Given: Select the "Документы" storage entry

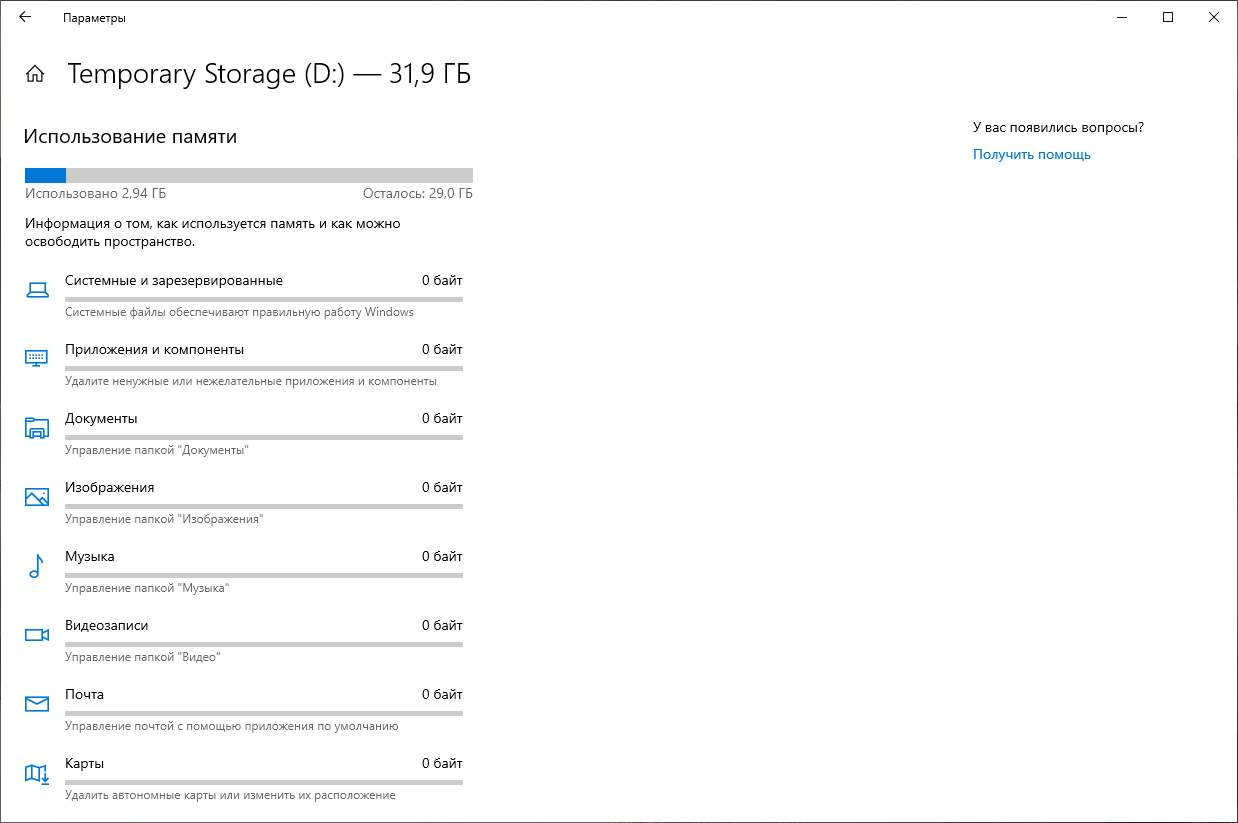Looking at the screenshot, I should click(102, 419).
